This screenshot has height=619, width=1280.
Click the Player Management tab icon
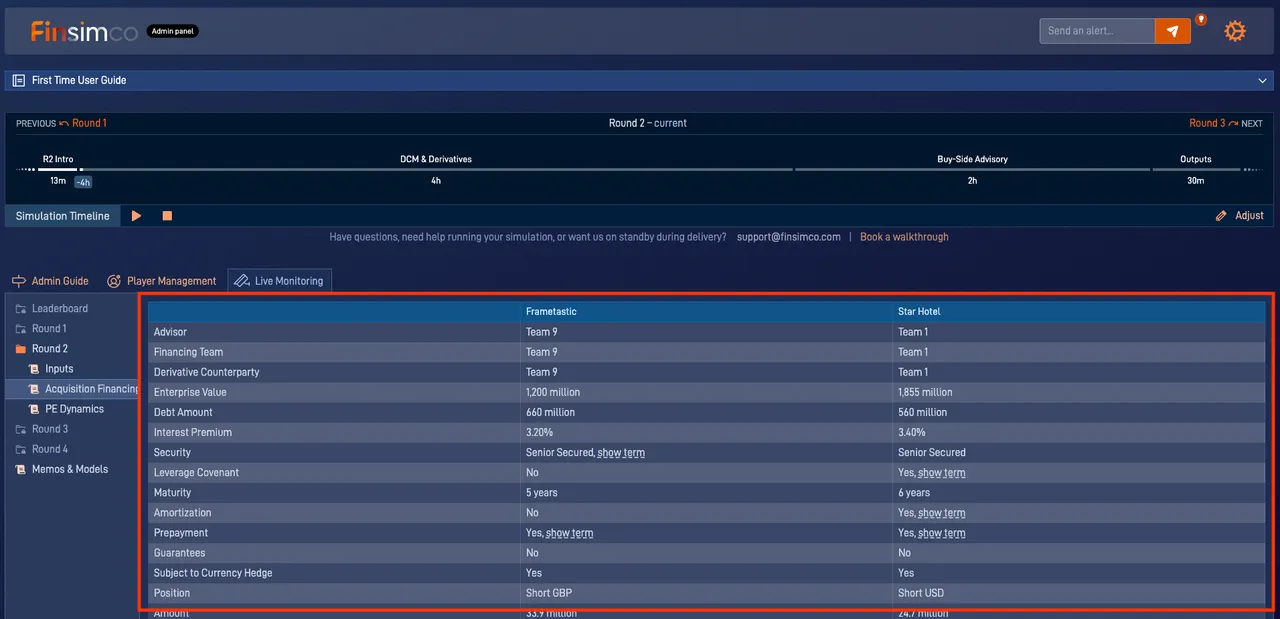(x=114, y=281)
